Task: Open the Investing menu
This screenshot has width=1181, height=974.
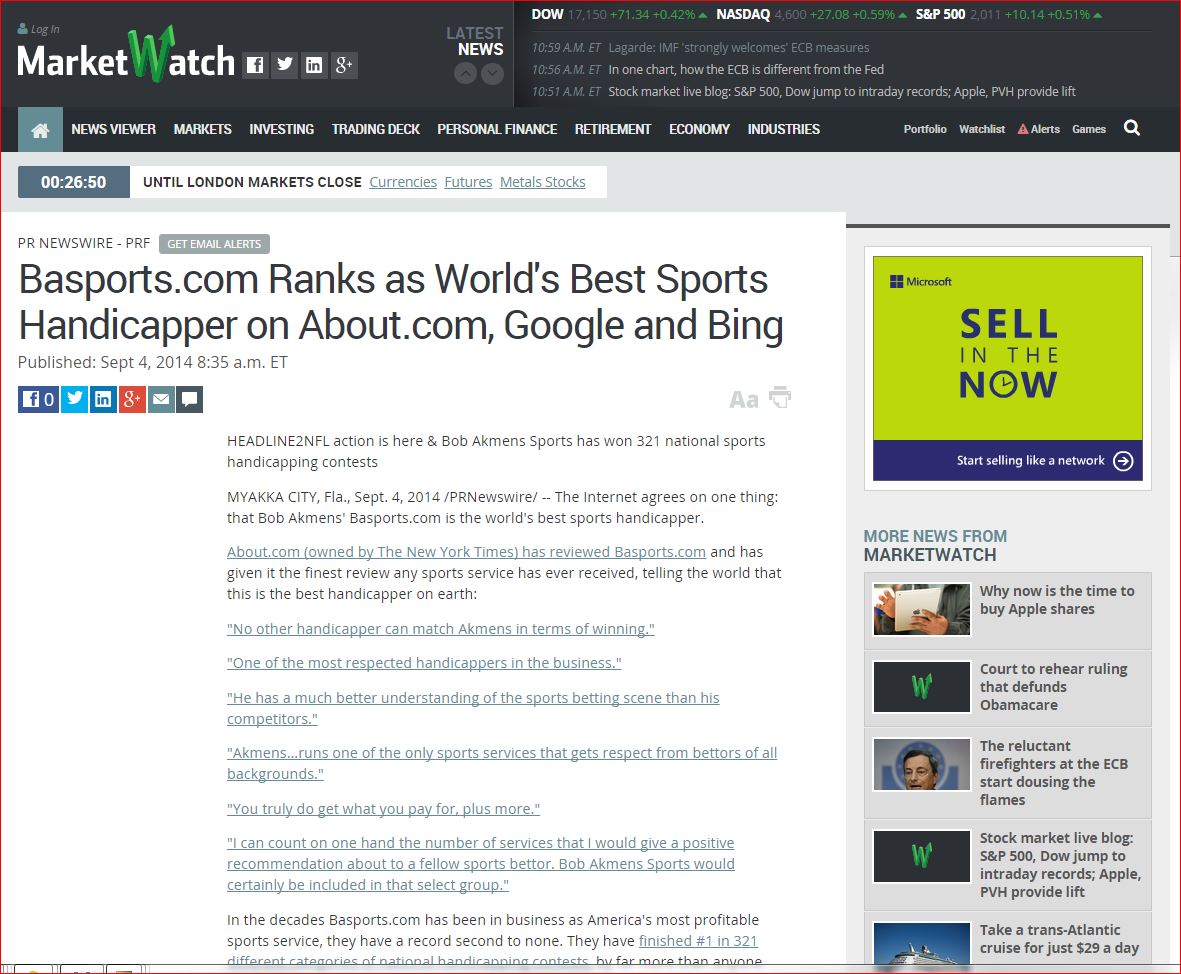Action: [x=282, y=130]
